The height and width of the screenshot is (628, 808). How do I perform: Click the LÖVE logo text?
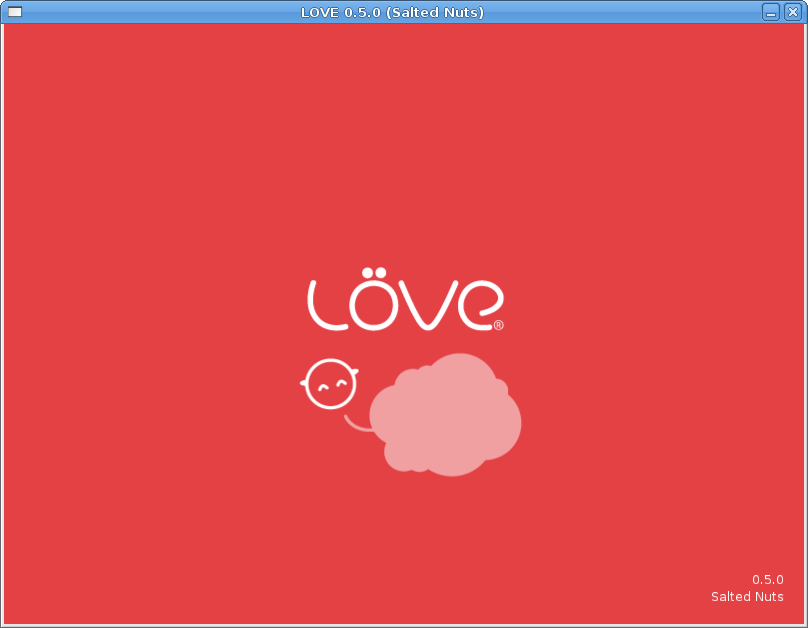tap(405, 299)
